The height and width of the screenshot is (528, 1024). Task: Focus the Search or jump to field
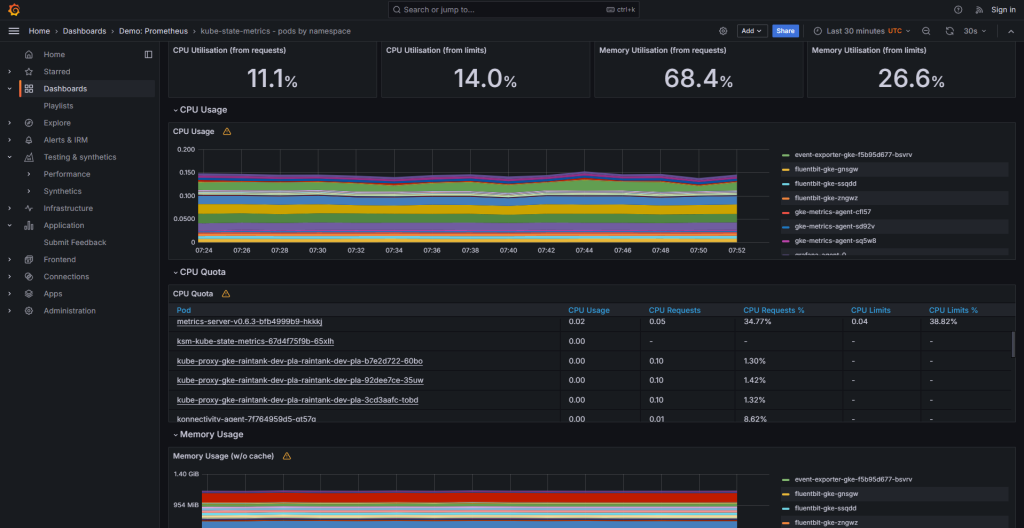514,10
